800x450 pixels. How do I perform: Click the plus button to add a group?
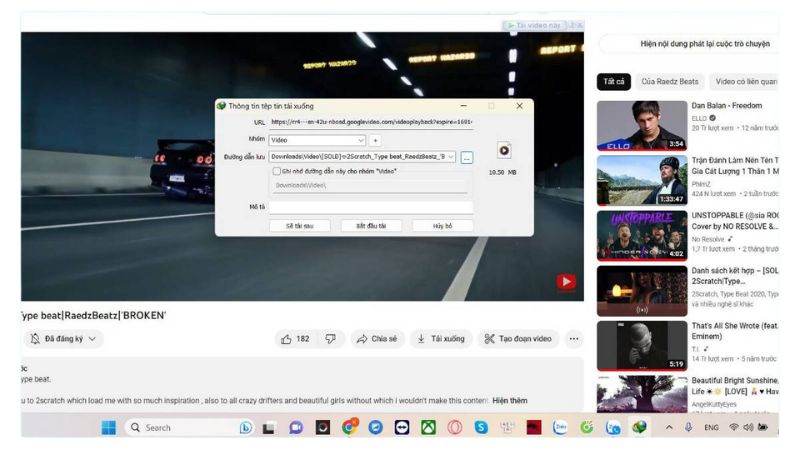pos(375,140)
